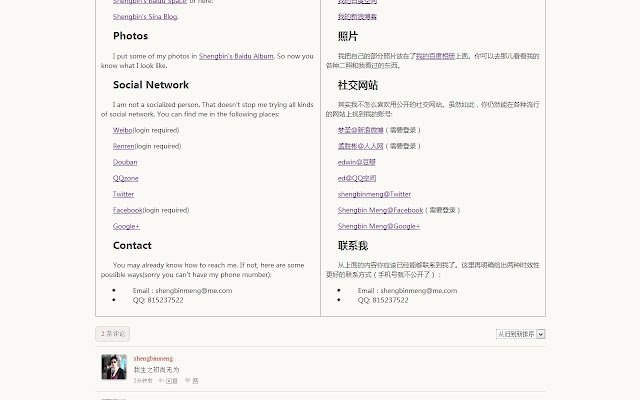The height and width of the screenshot is (400, 640).
Task: Open the Facebook link in English column
Action: pyautogui.click(x=128, y=210)
